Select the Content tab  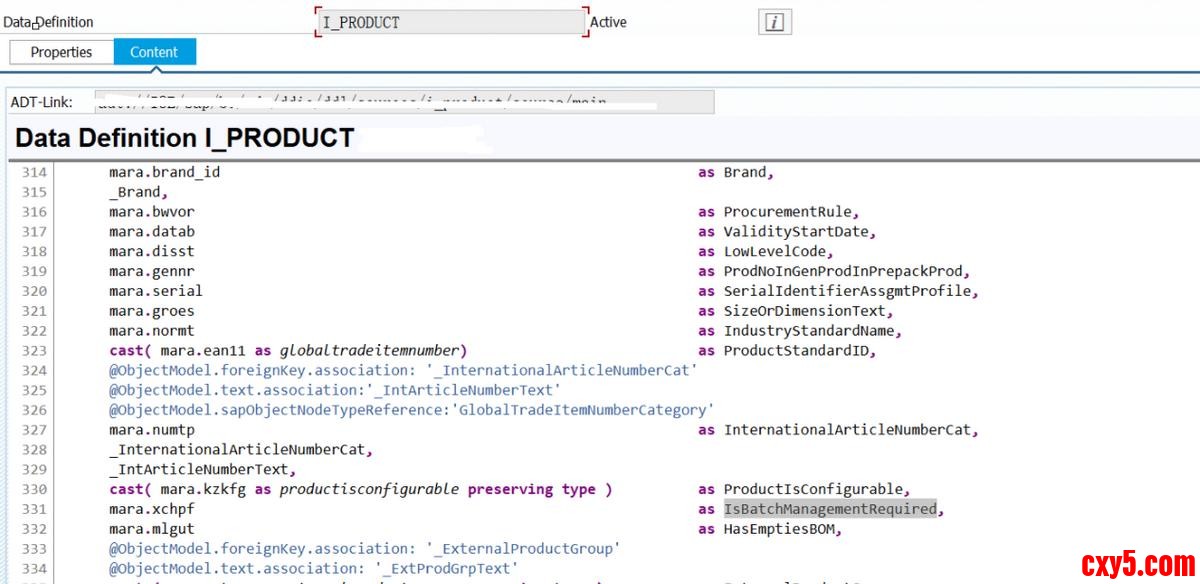[154, 52]
